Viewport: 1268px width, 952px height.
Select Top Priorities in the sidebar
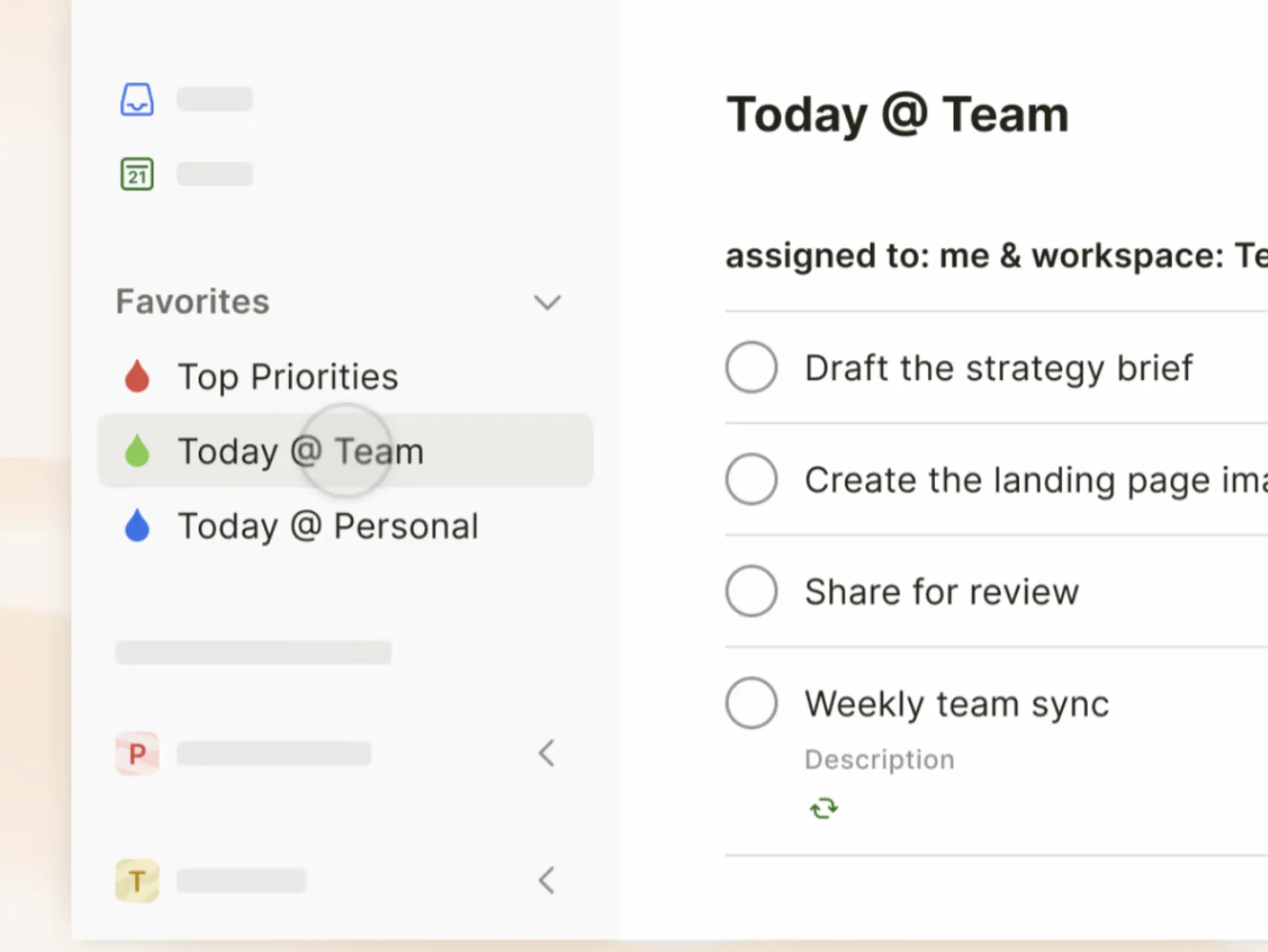(289, 376)
